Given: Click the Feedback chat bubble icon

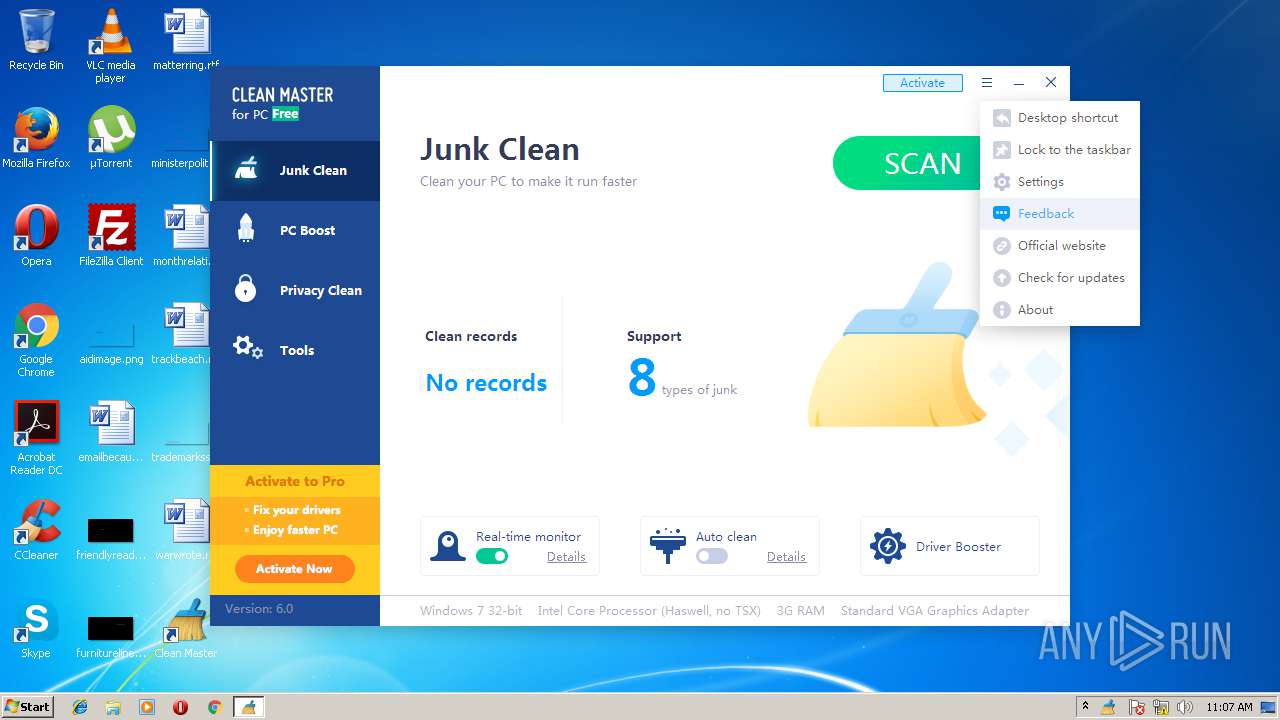Looking at the screenshot, I should point(1001,214).
